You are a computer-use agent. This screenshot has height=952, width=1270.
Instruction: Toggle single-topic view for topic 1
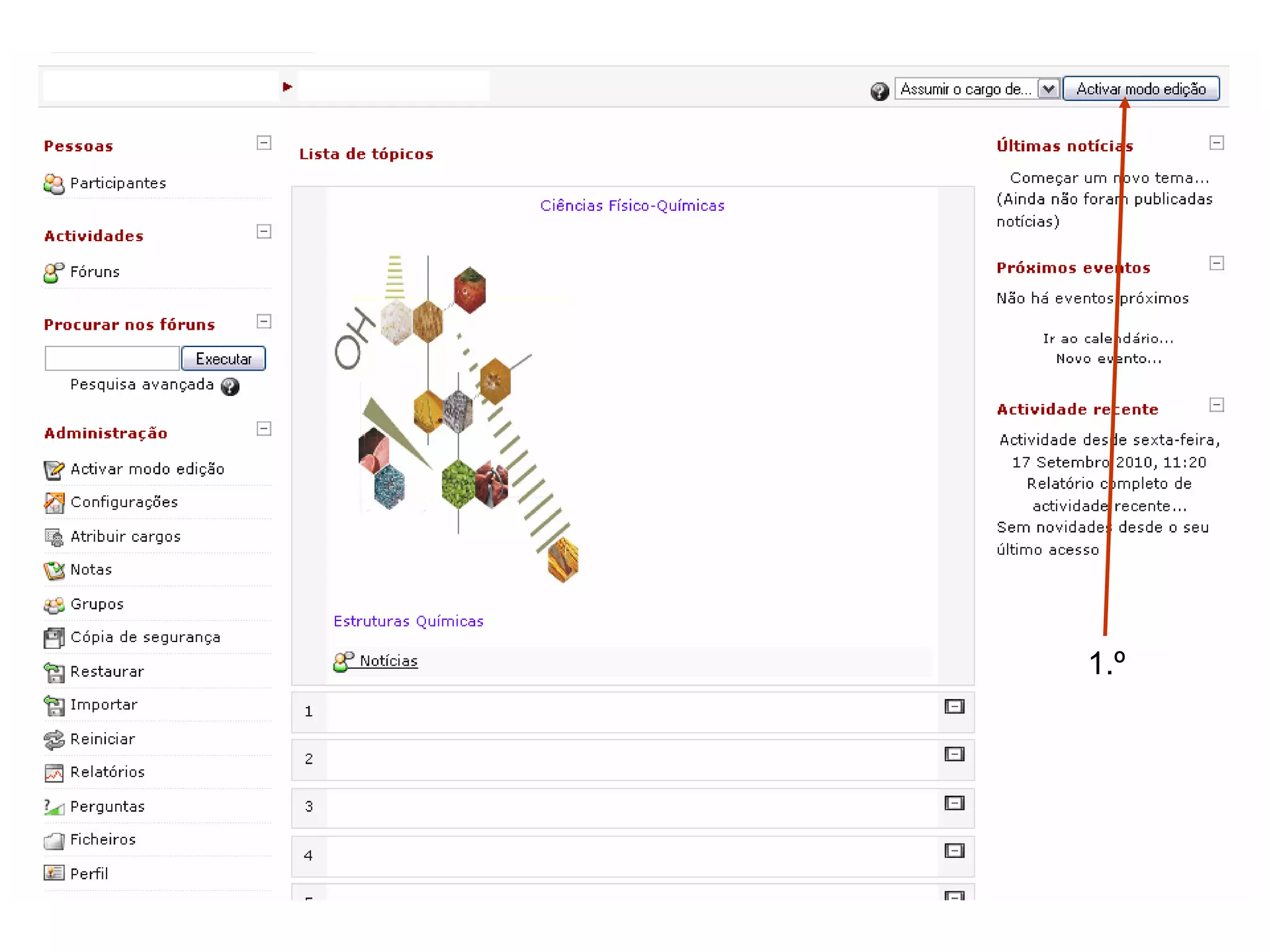[954, 707]
